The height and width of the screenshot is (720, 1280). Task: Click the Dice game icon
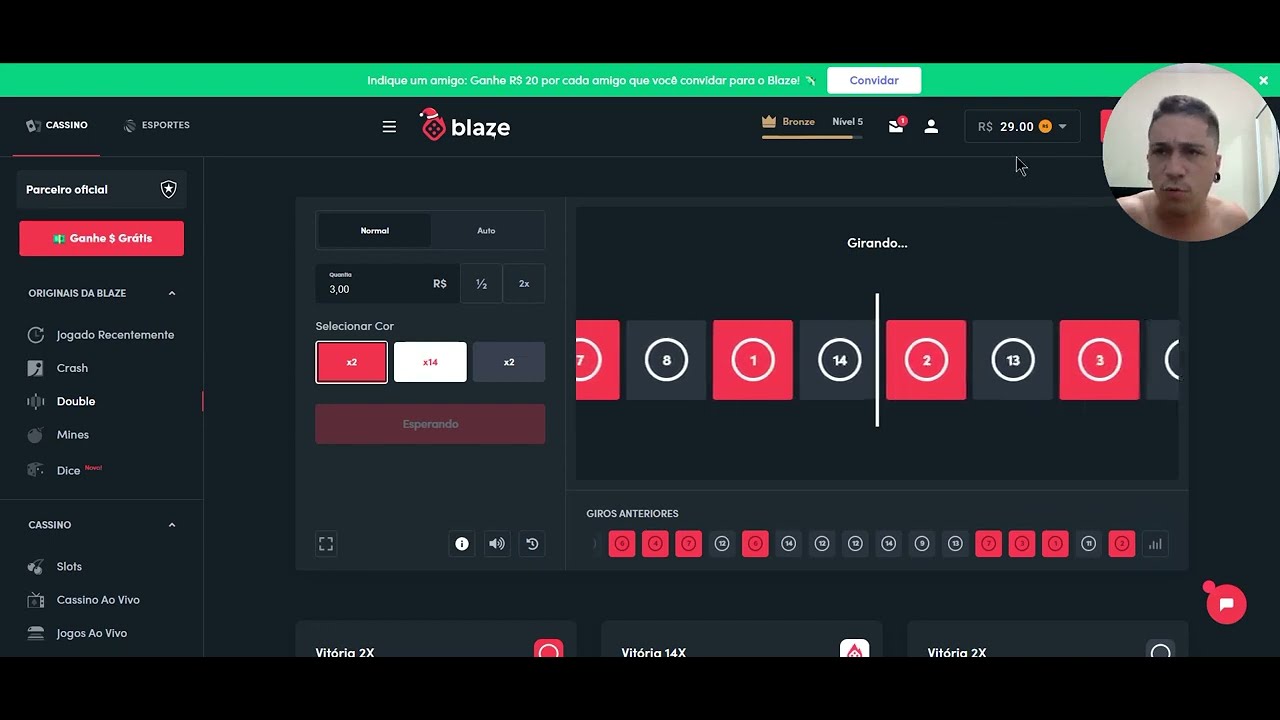point(36,470)
